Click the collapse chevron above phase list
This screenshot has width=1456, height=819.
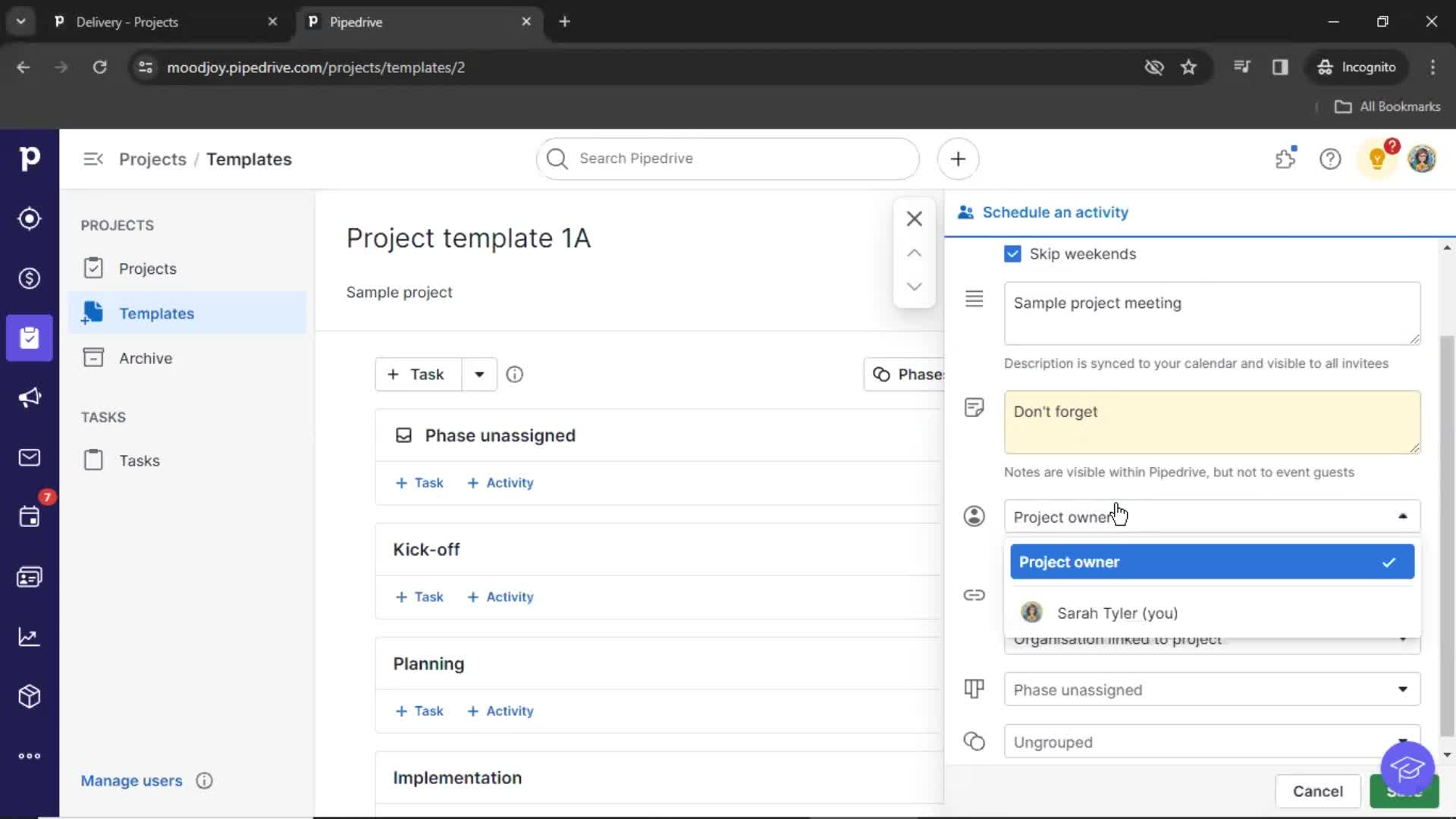(914, 253)
